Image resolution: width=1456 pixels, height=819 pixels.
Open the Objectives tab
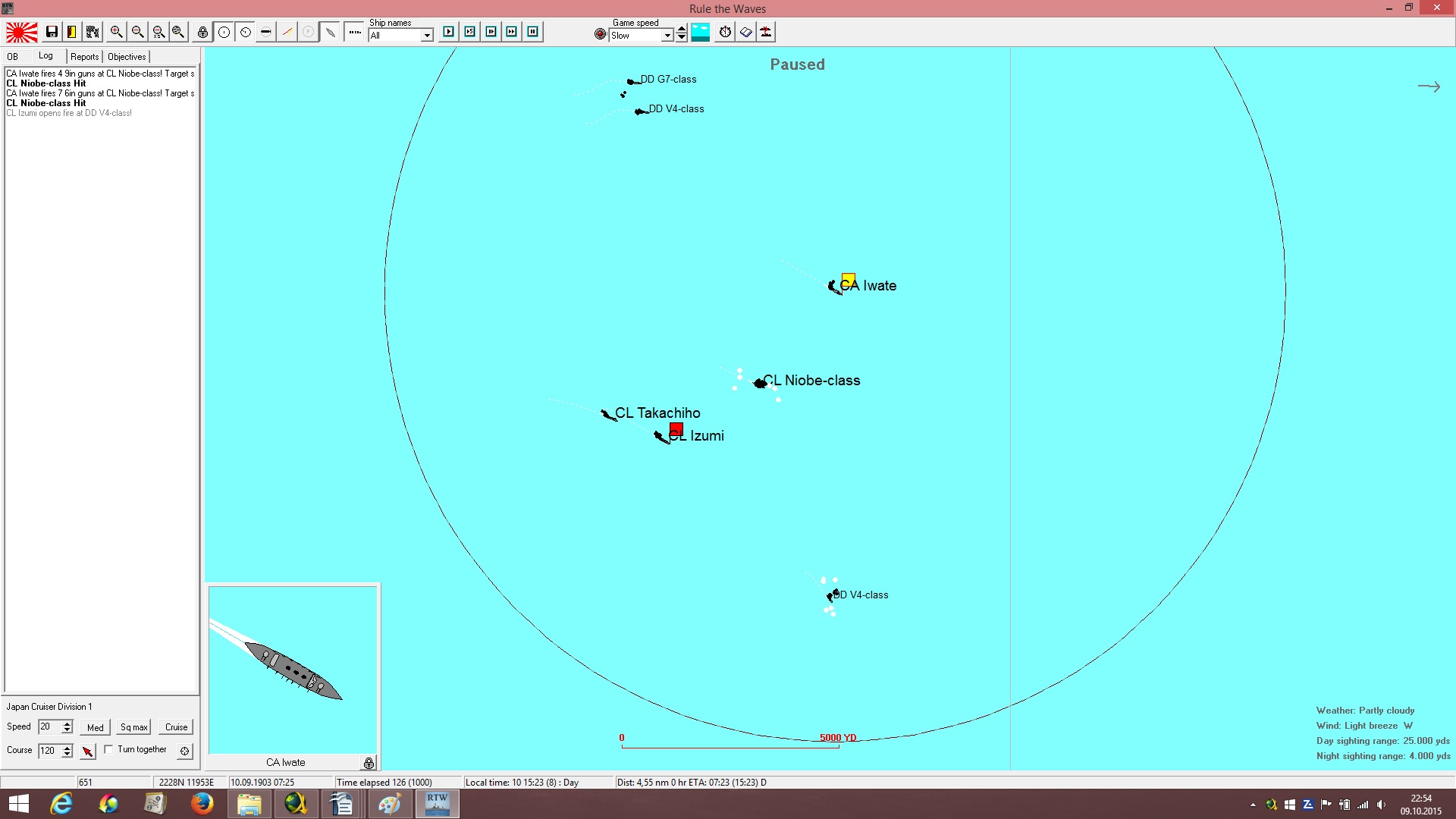(x=127, y=57)
